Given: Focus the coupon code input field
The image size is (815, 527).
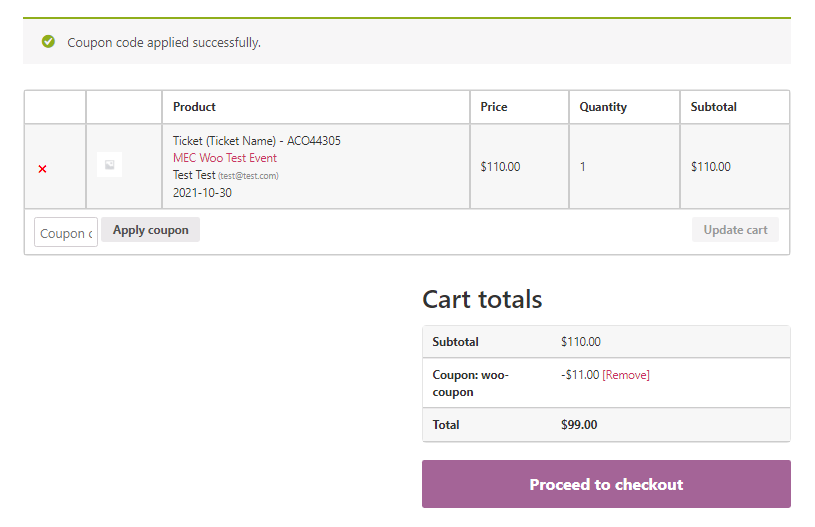Looking at the screenshot, I should (x=66, y=233).
